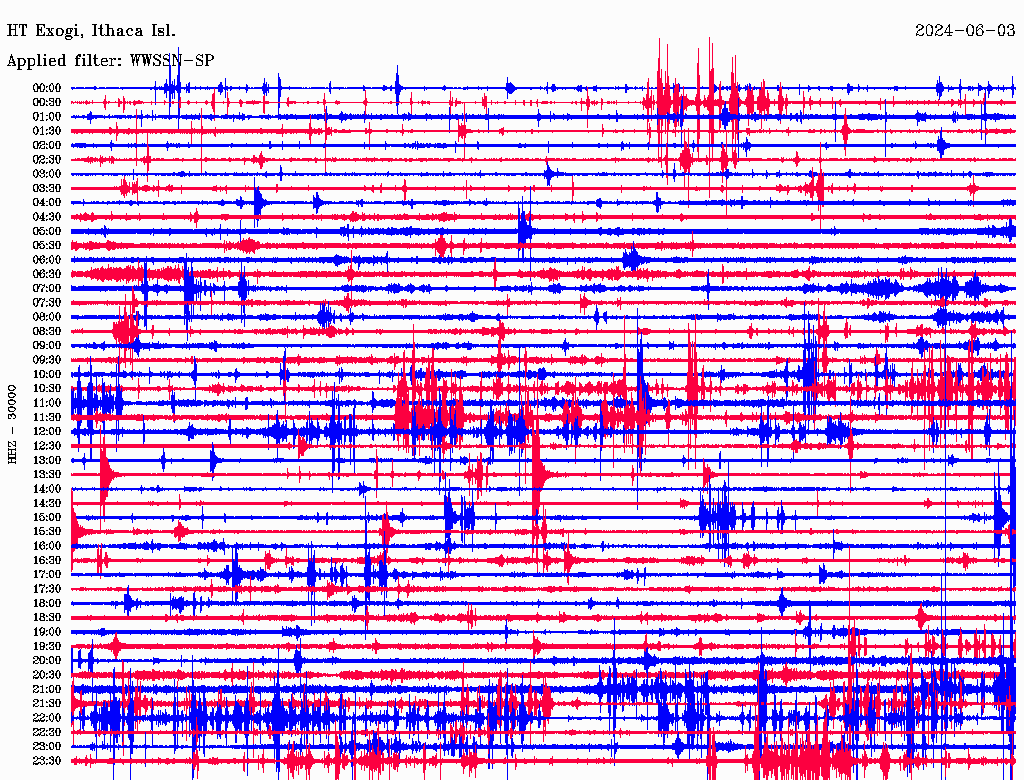This screenshot has height=780, width=1024.
Task: Click the 18:00 time label
Action: pos(47,603)
